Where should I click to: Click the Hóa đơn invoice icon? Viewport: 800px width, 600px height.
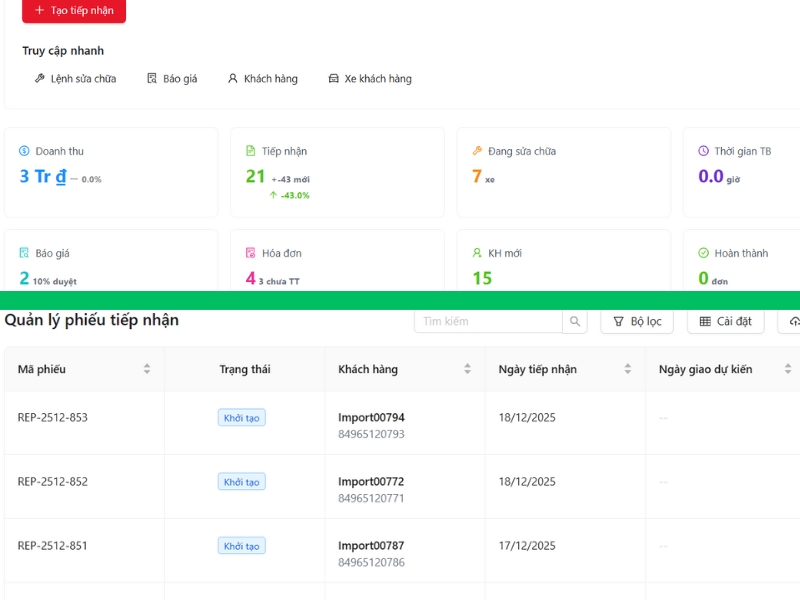[x=251, y=253]
